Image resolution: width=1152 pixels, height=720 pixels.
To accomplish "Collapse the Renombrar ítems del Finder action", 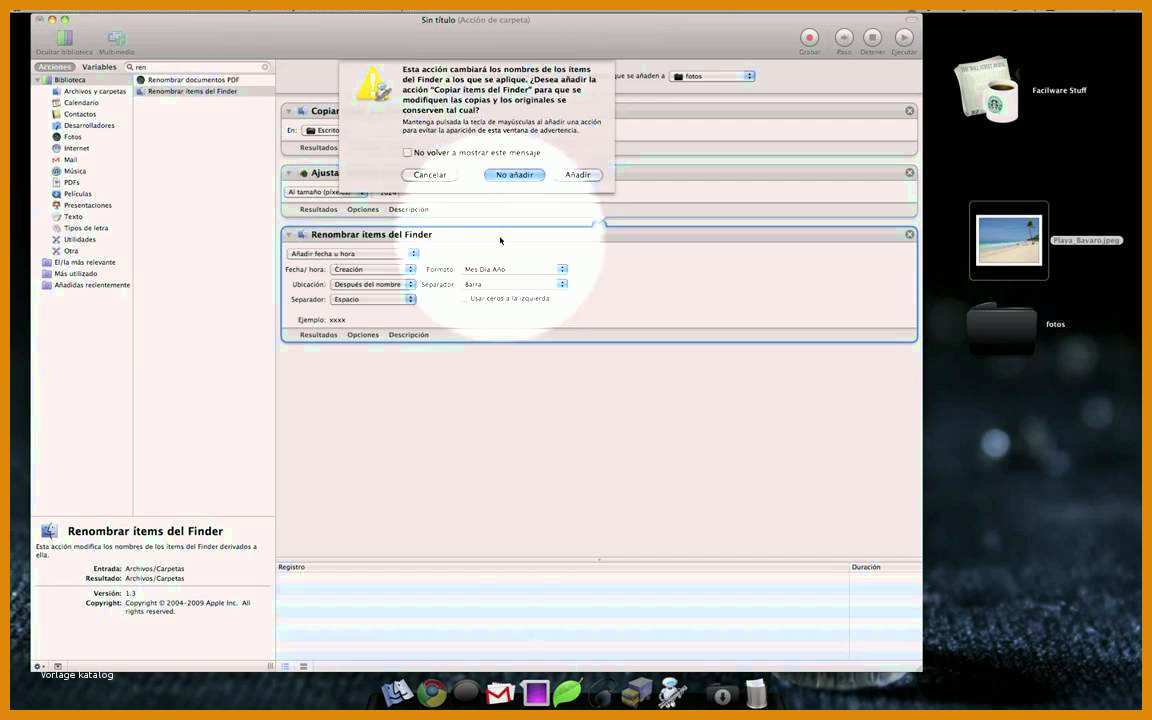I will point(289,235).
